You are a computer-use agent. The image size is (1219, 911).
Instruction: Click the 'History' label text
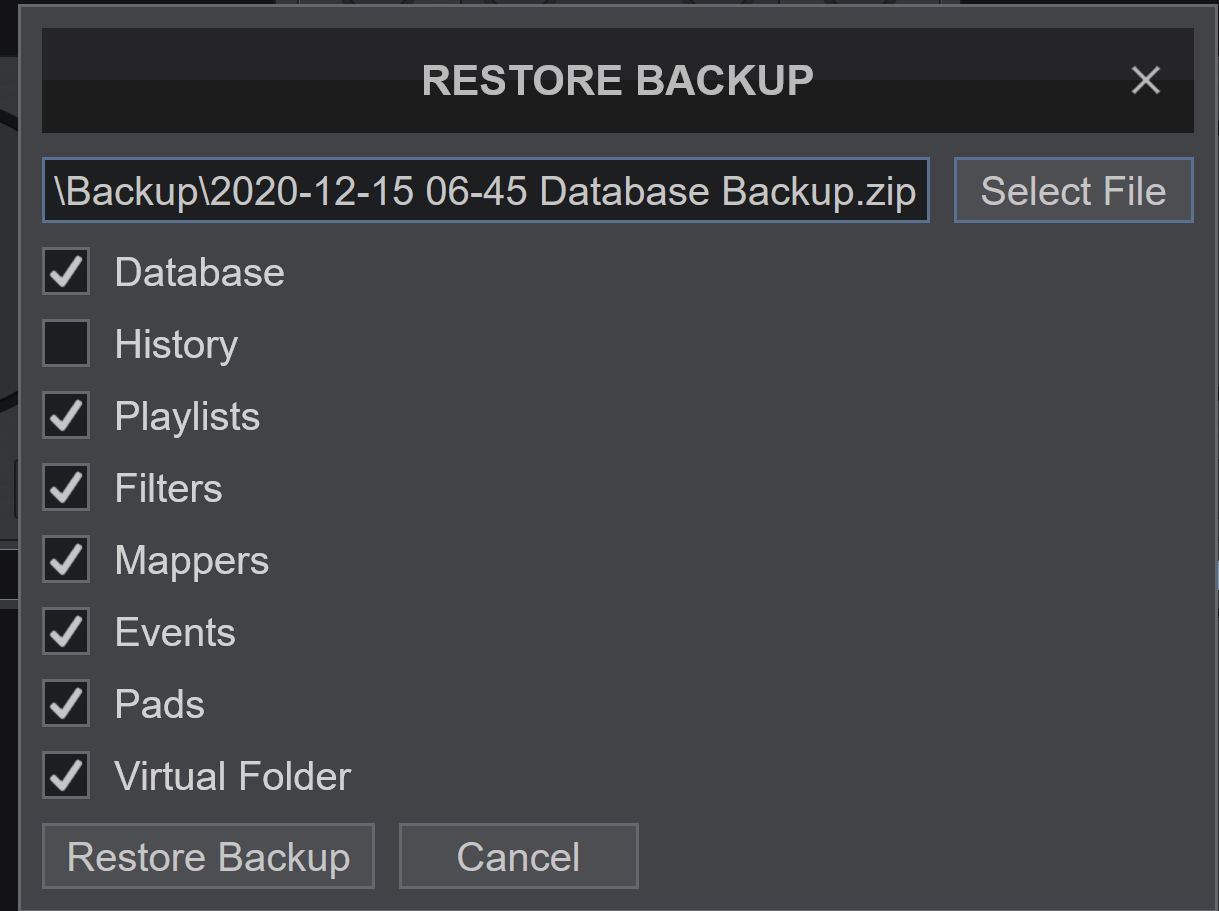tap(176, 345)
